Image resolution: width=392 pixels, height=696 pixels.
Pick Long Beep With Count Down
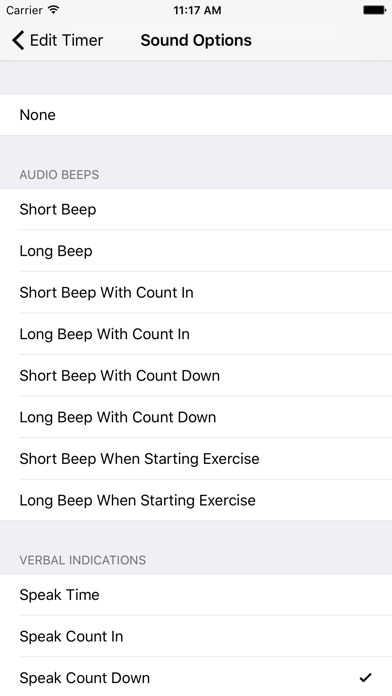[196, 417]
